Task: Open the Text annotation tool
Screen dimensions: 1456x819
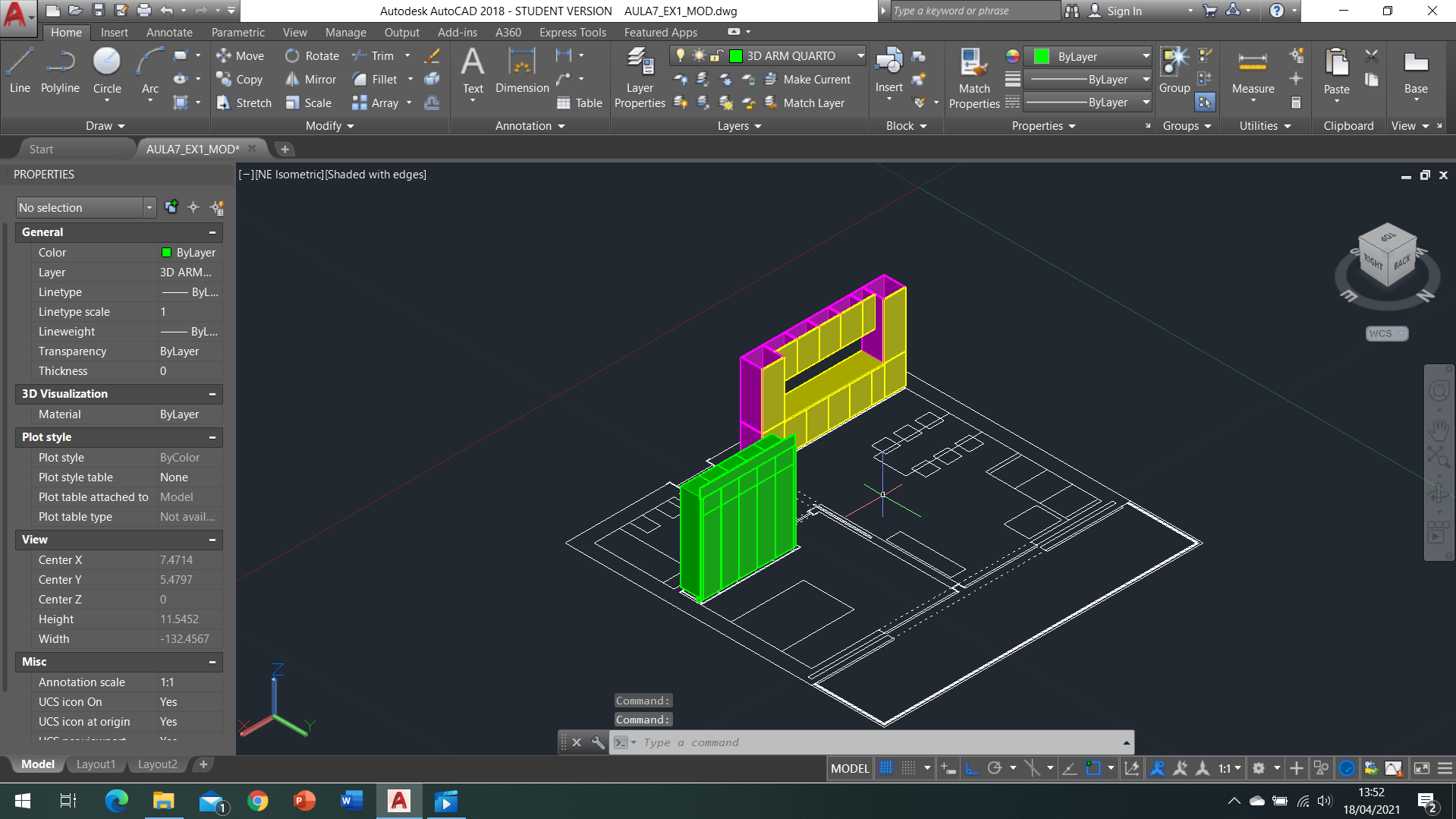Action: coord(473,70)
